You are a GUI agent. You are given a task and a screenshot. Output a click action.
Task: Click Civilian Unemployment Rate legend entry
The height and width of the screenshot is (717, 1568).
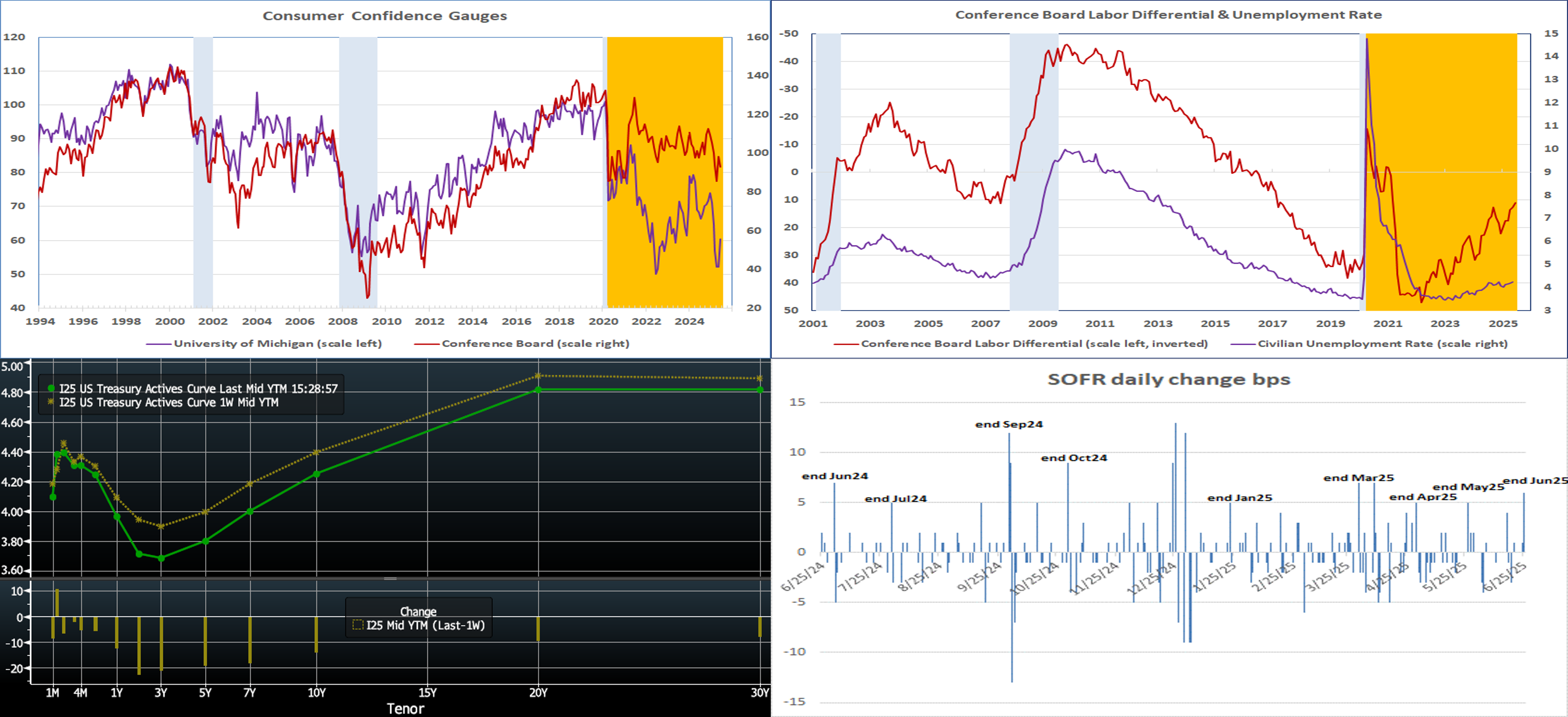(x=1382, y=344)
